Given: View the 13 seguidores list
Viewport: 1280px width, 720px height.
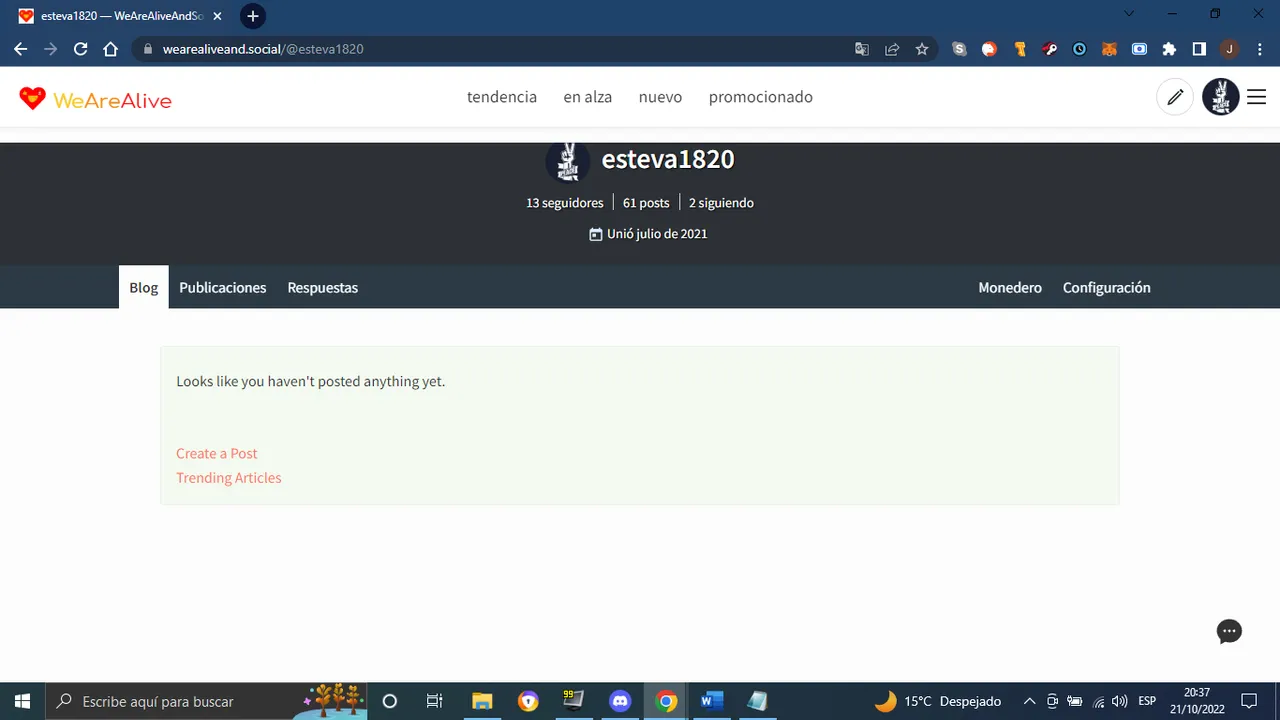Looking at the screenshot, I should [565, 203].
